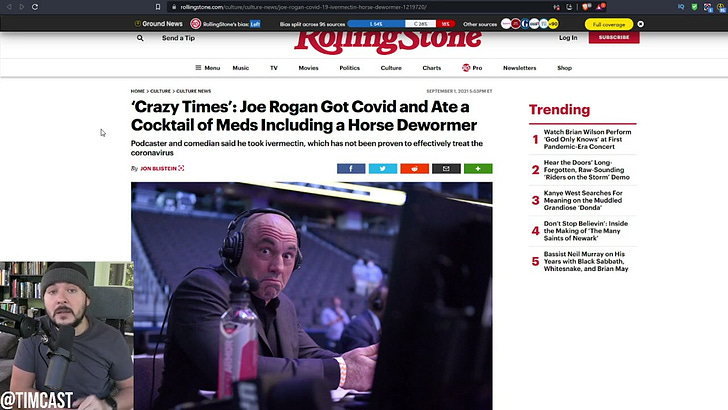Close the Ground News bar
This screenshot has height=410, width=728.
pyautogui.click(x=641, y=24)
